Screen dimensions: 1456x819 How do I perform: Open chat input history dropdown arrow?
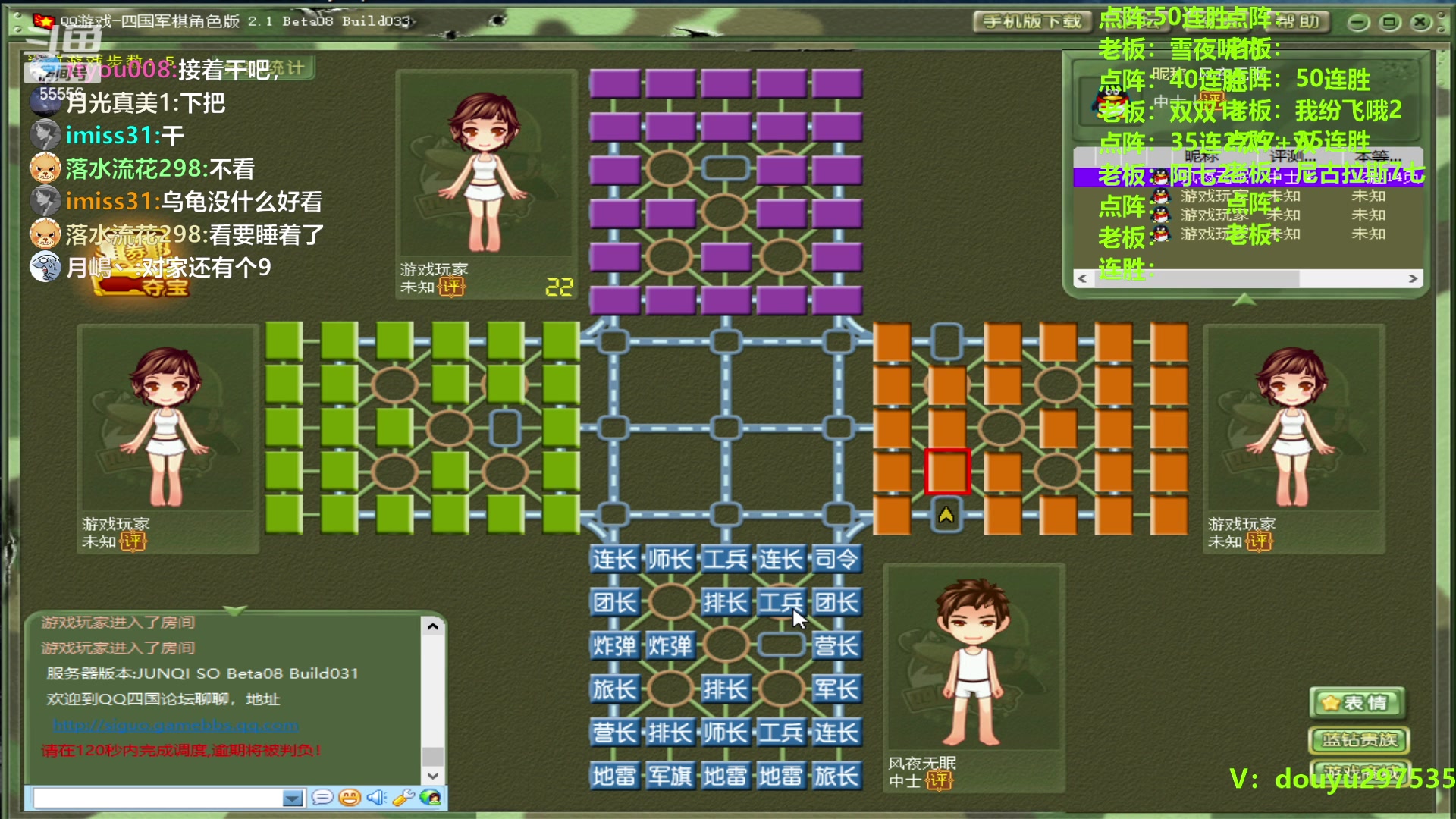(293, 799)
